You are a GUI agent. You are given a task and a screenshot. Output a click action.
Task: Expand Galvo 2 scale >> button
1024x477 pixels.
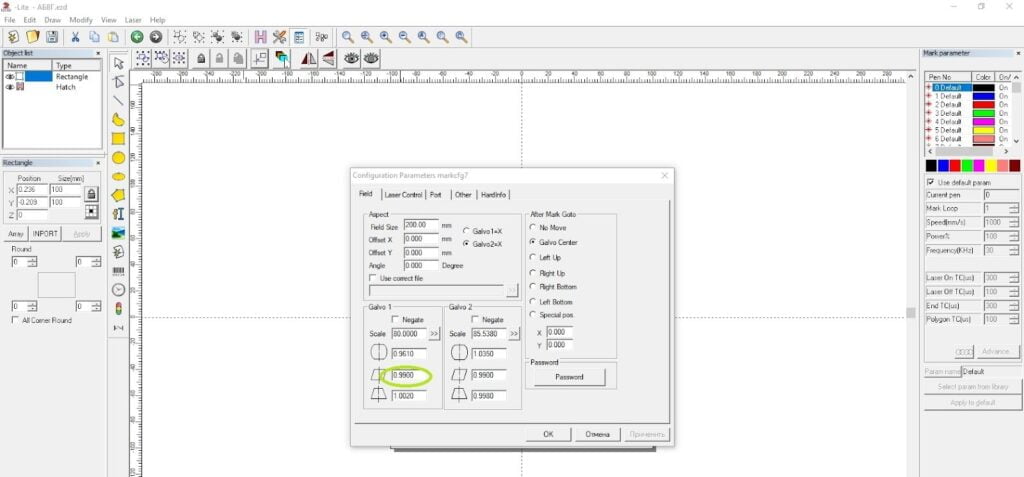pyautogui.click(x=515, y=334)
